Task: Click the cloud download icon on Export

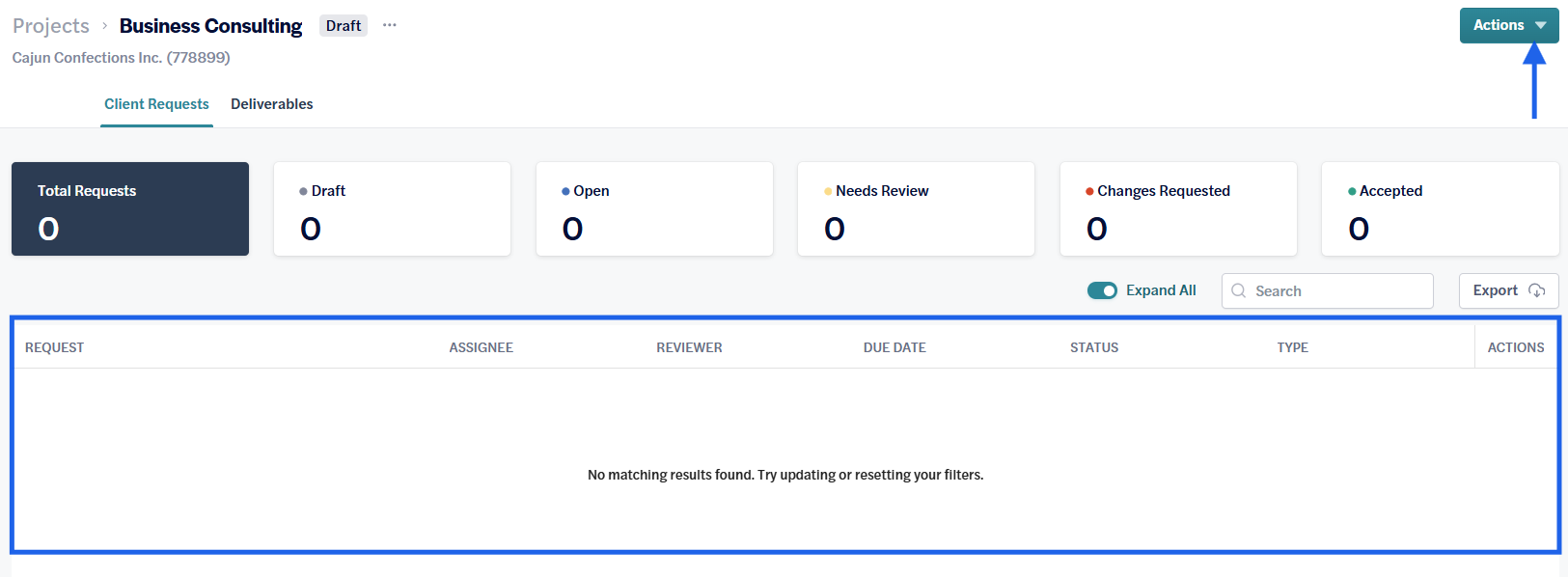Action: pos(1537,290)
